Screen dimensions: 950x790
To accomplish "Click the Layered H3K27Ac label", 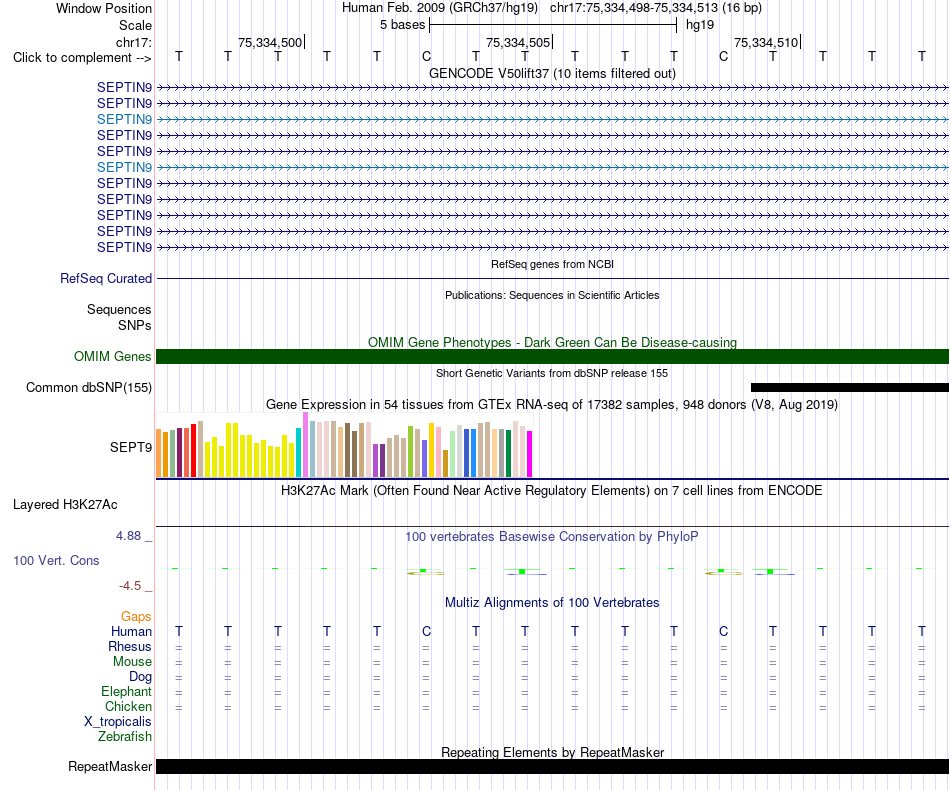I will pyautogui.click(x=65, y=505).
